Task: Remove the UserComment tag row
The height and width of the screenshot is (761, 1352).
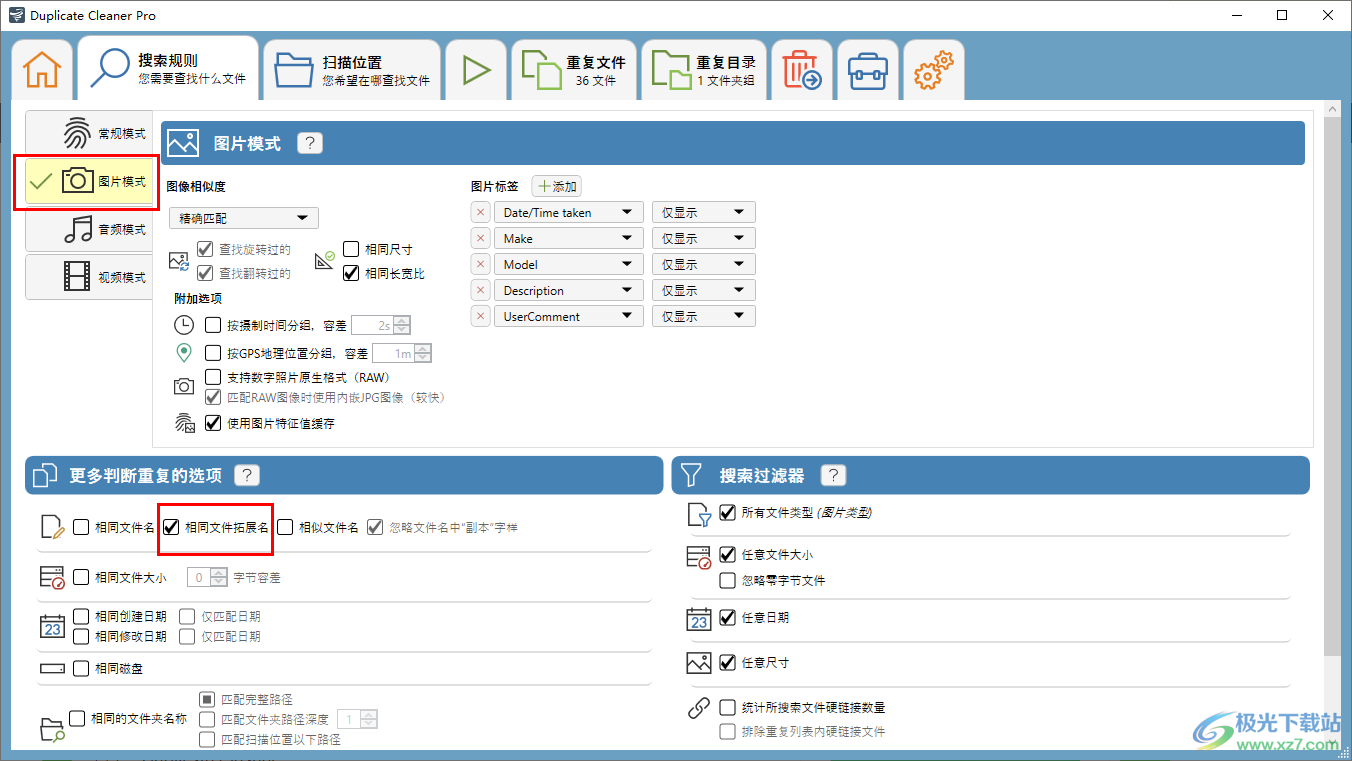Action: (x=480, y=317)
